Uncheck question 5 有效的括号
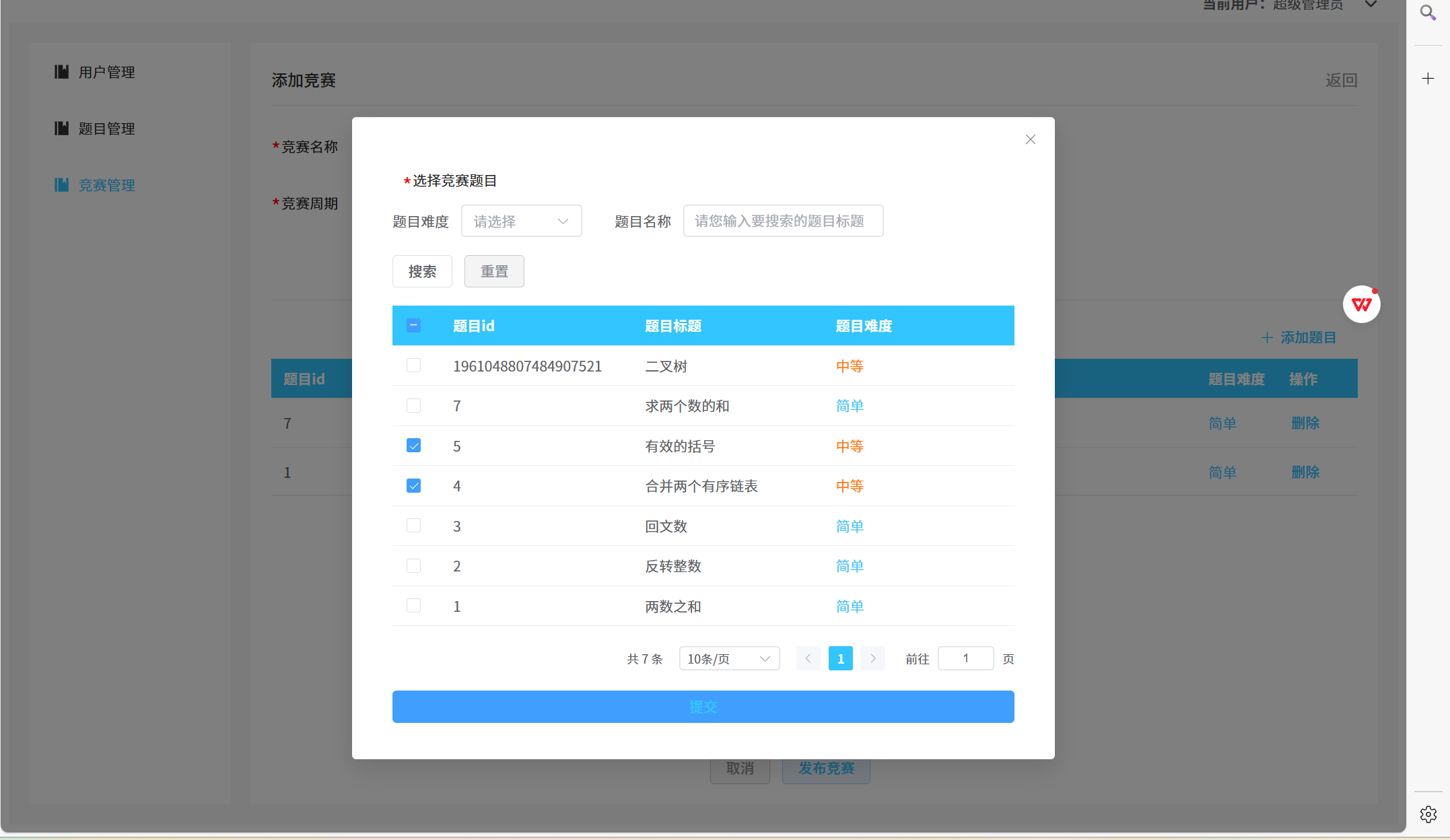The width and height of the screenshot is (1450, 840). coord(413,446)
